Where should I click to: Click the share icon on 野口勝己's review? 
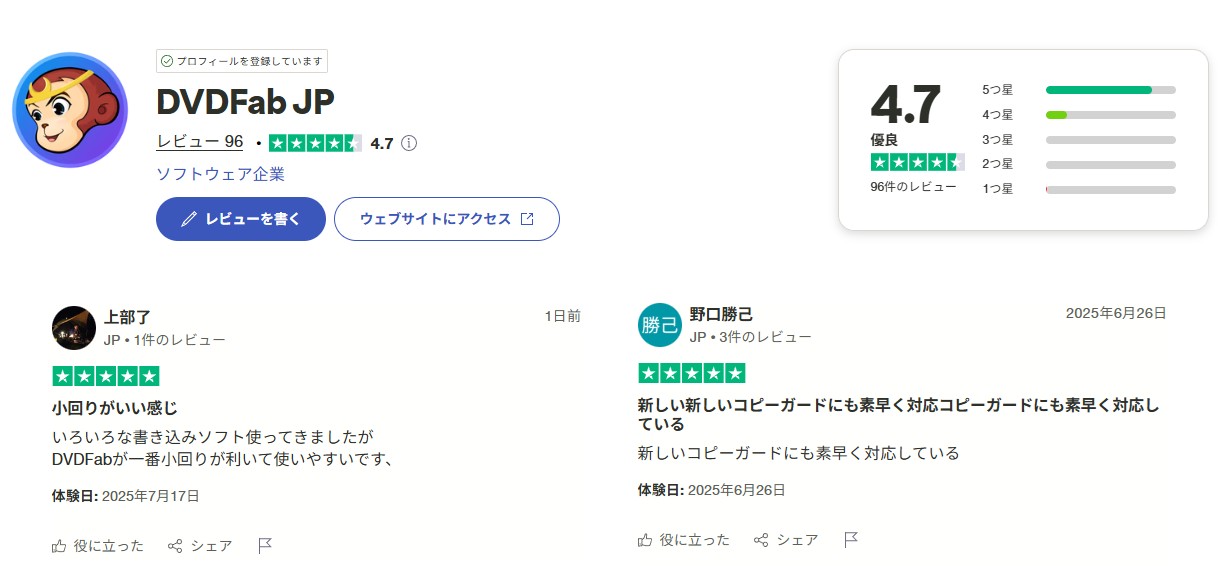click(x=761, y=540)
